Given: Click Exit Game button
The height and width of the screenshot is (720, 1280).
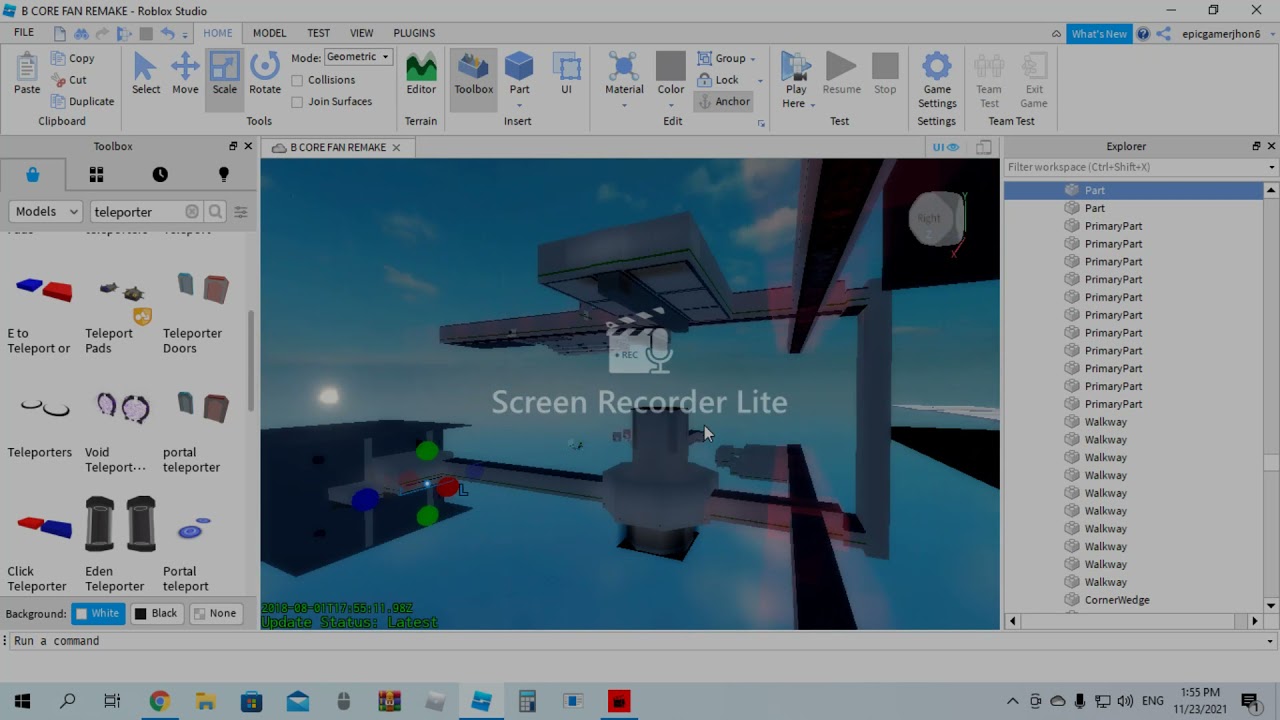Looking at the screenshot, I should [1034, 80].
